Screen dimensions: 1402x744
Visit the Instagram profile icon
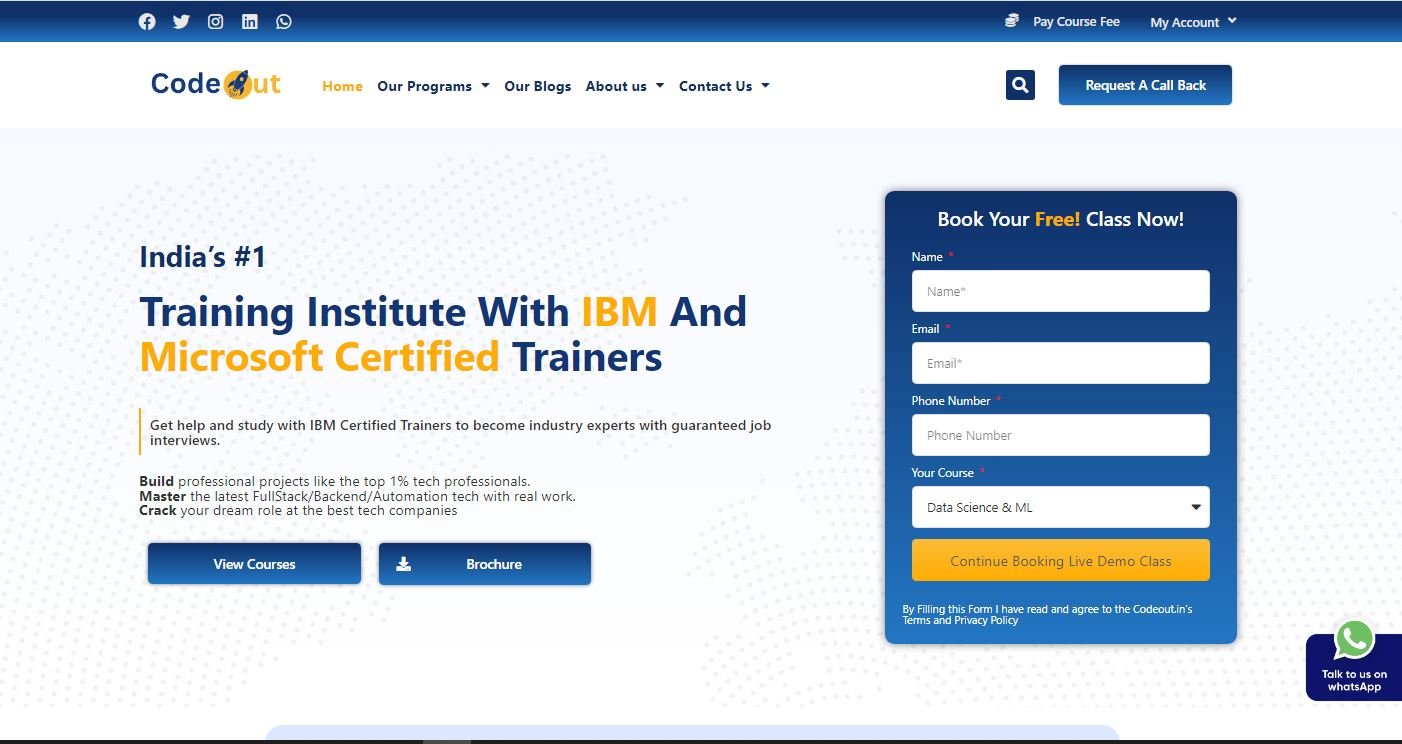(x=215, y=21)
